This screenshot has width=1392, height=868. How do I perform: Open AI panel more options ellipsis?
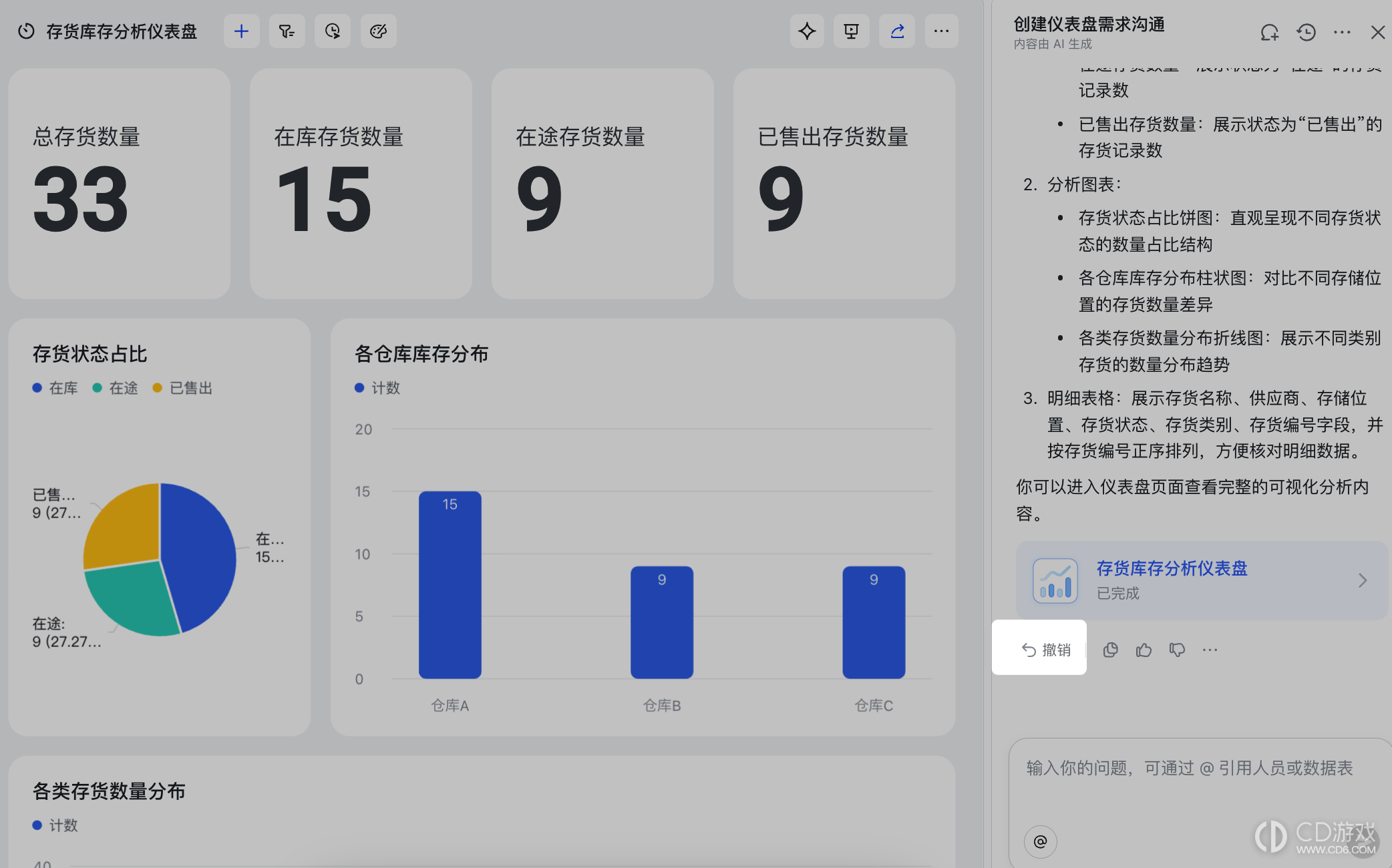click(1342, 32)
